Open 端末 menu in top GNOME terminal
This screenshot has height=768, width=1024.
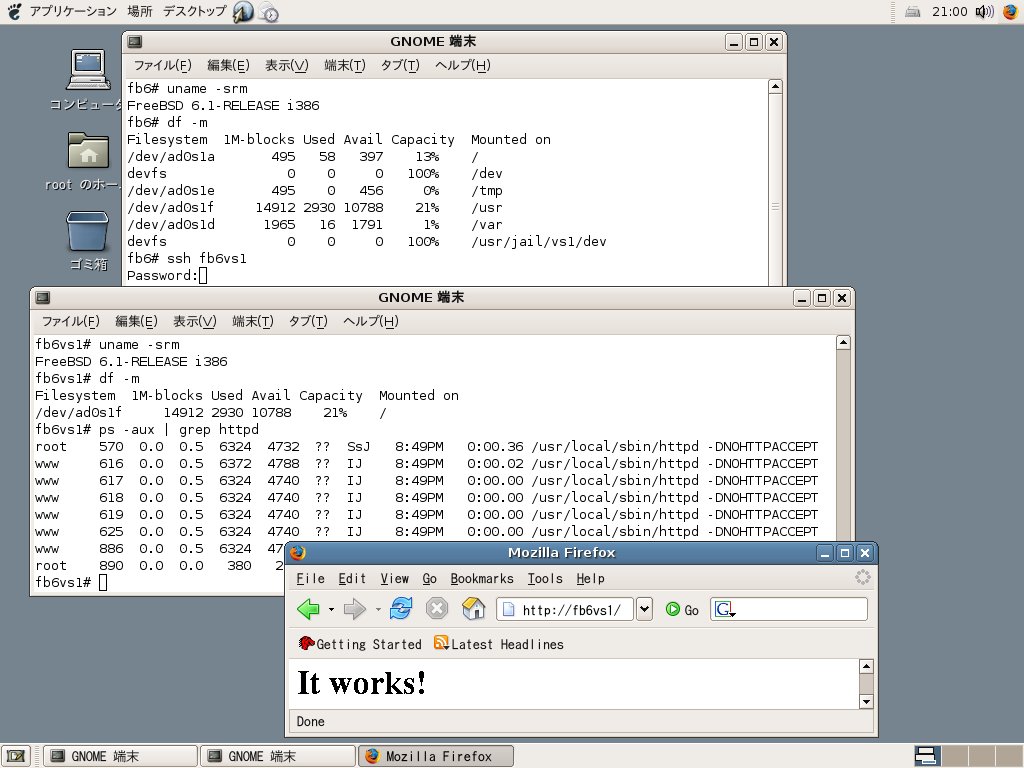point(345,65)
